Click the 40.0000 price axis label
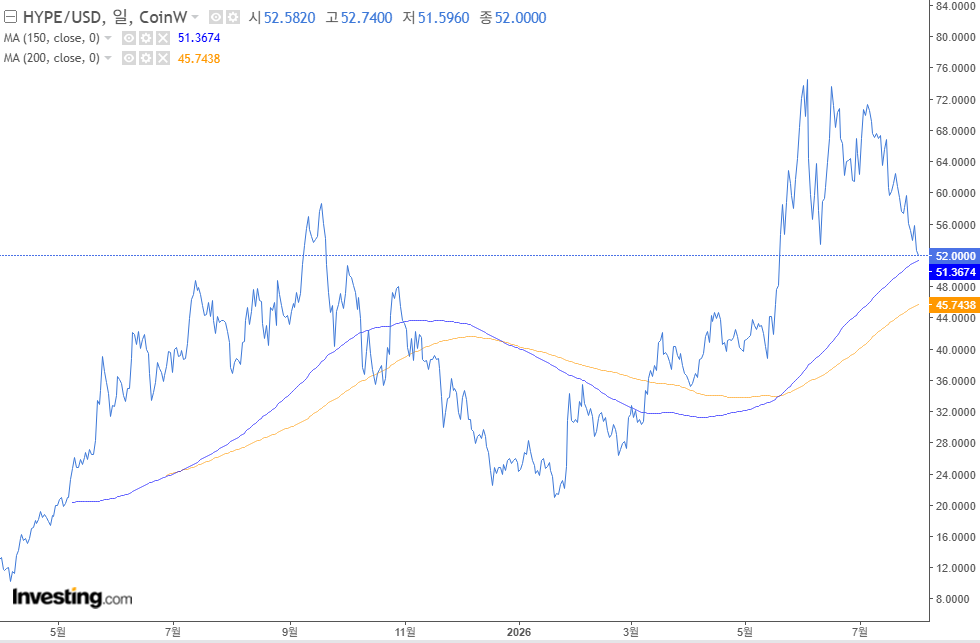The image size is (980, 643). coord(955,349)
